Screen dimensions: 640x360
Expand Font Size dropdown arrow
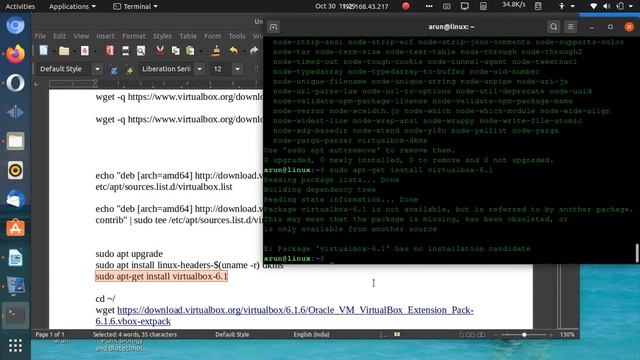(237, 69)
